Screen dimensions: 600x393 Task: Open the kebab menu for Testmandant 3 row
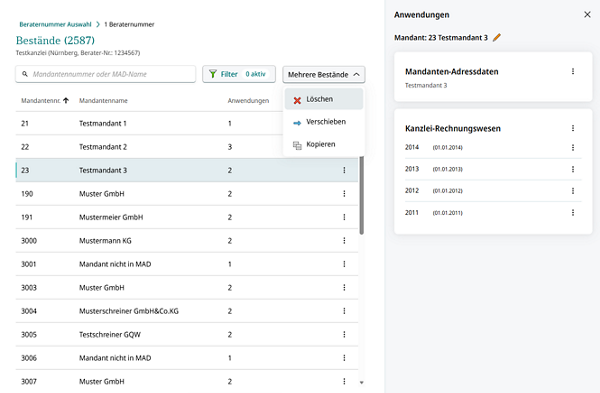pos(344,170)
